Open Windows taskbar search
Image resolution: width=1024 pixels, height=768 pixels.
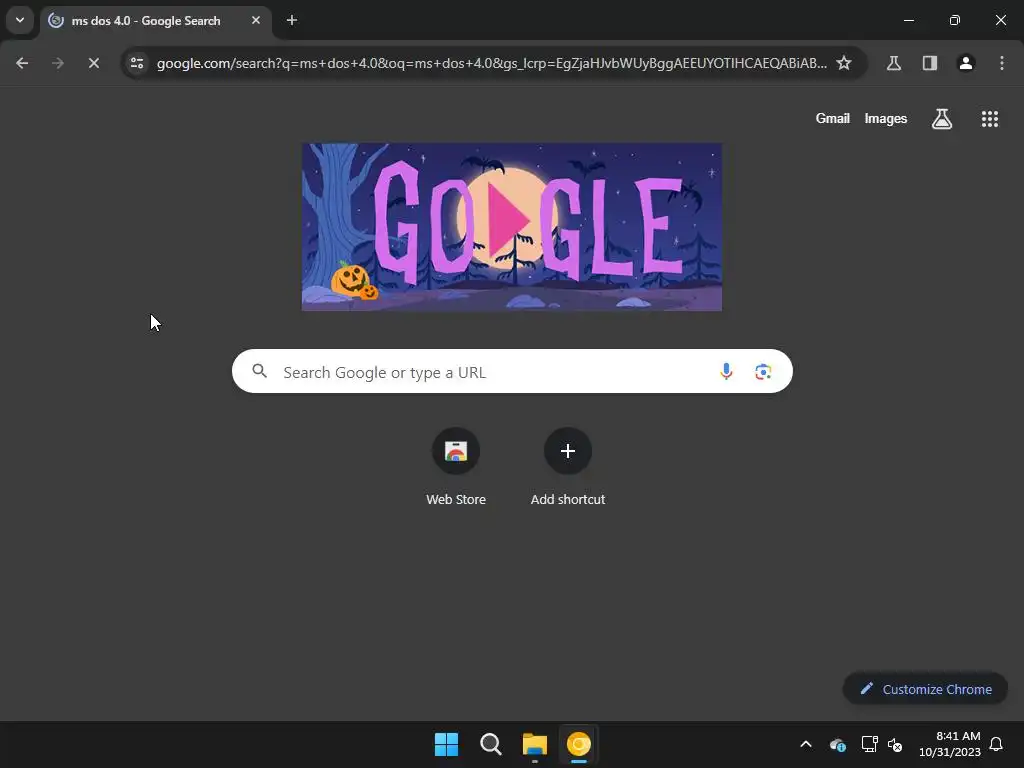[x=490, y=744]
